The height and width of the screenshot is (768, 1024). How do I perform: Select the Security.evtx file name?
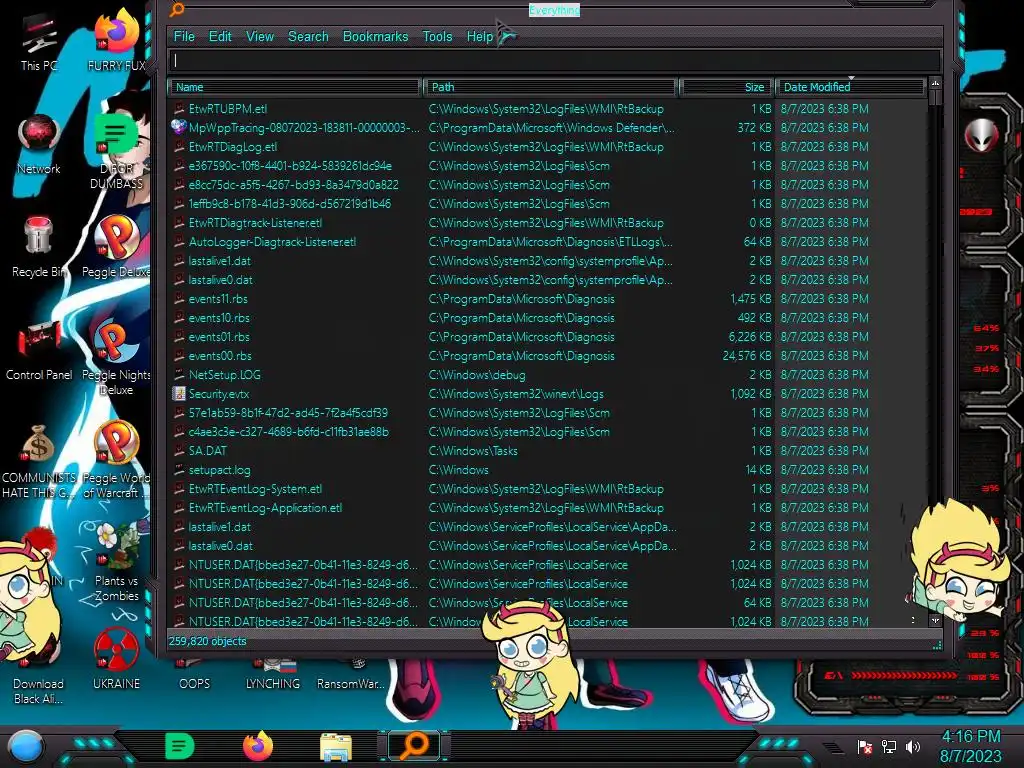pos(219,394)
